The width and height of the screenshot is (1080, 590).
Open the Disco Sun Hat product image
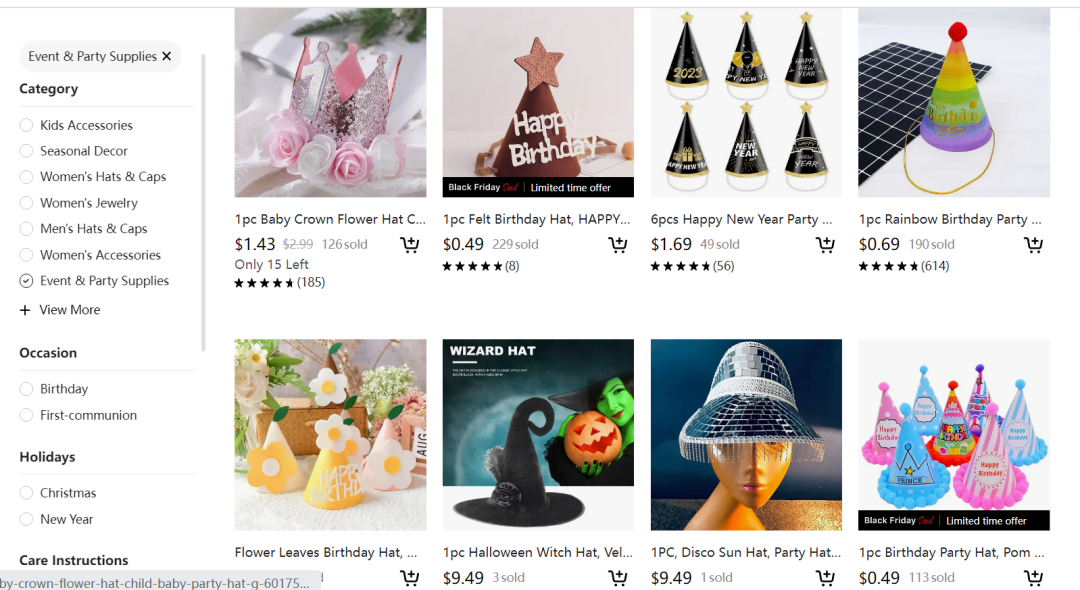(746, 434)
